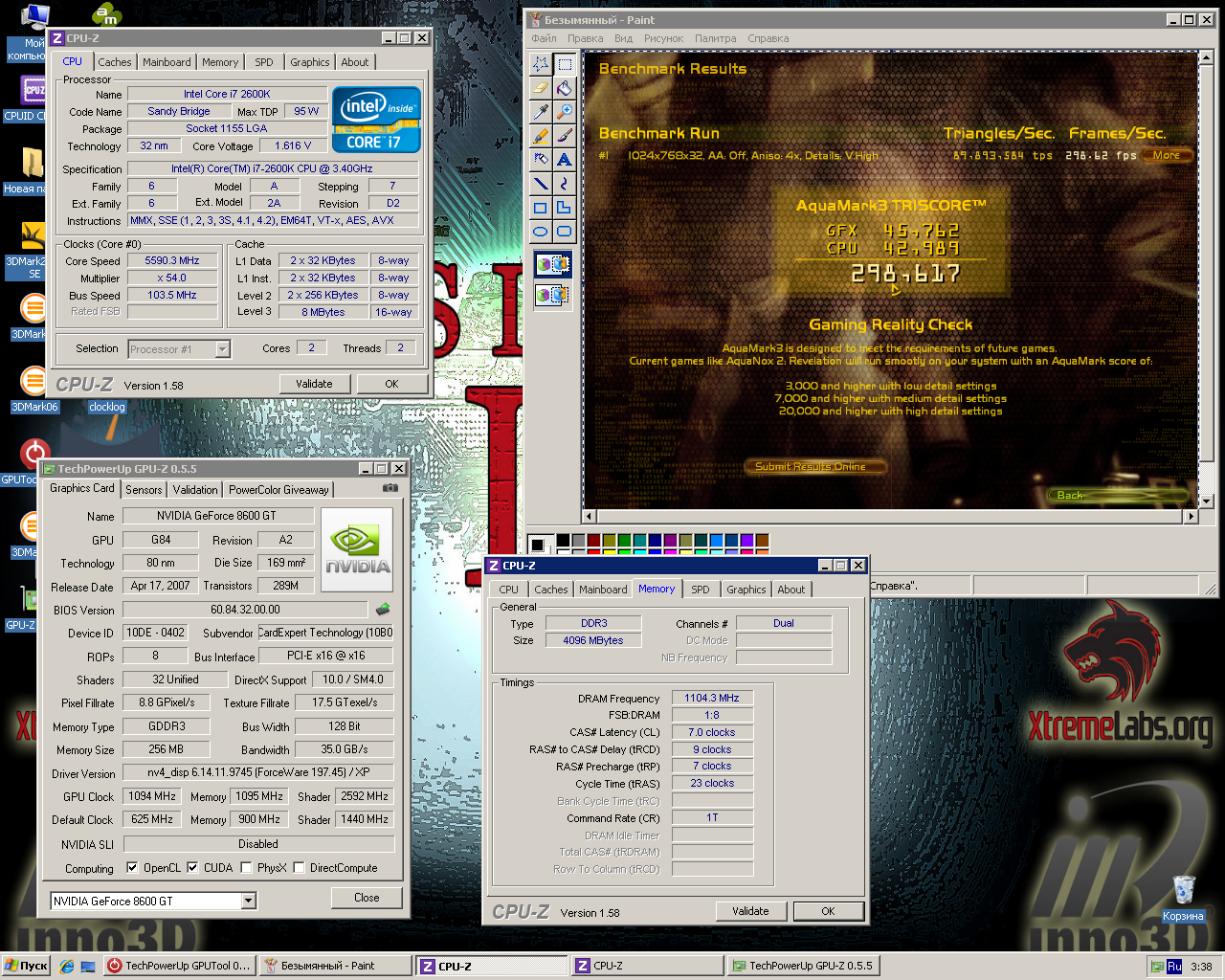Choose the Ellipse shape tool in Paint
Viewport: 1225px width, 980px height.
541,232
